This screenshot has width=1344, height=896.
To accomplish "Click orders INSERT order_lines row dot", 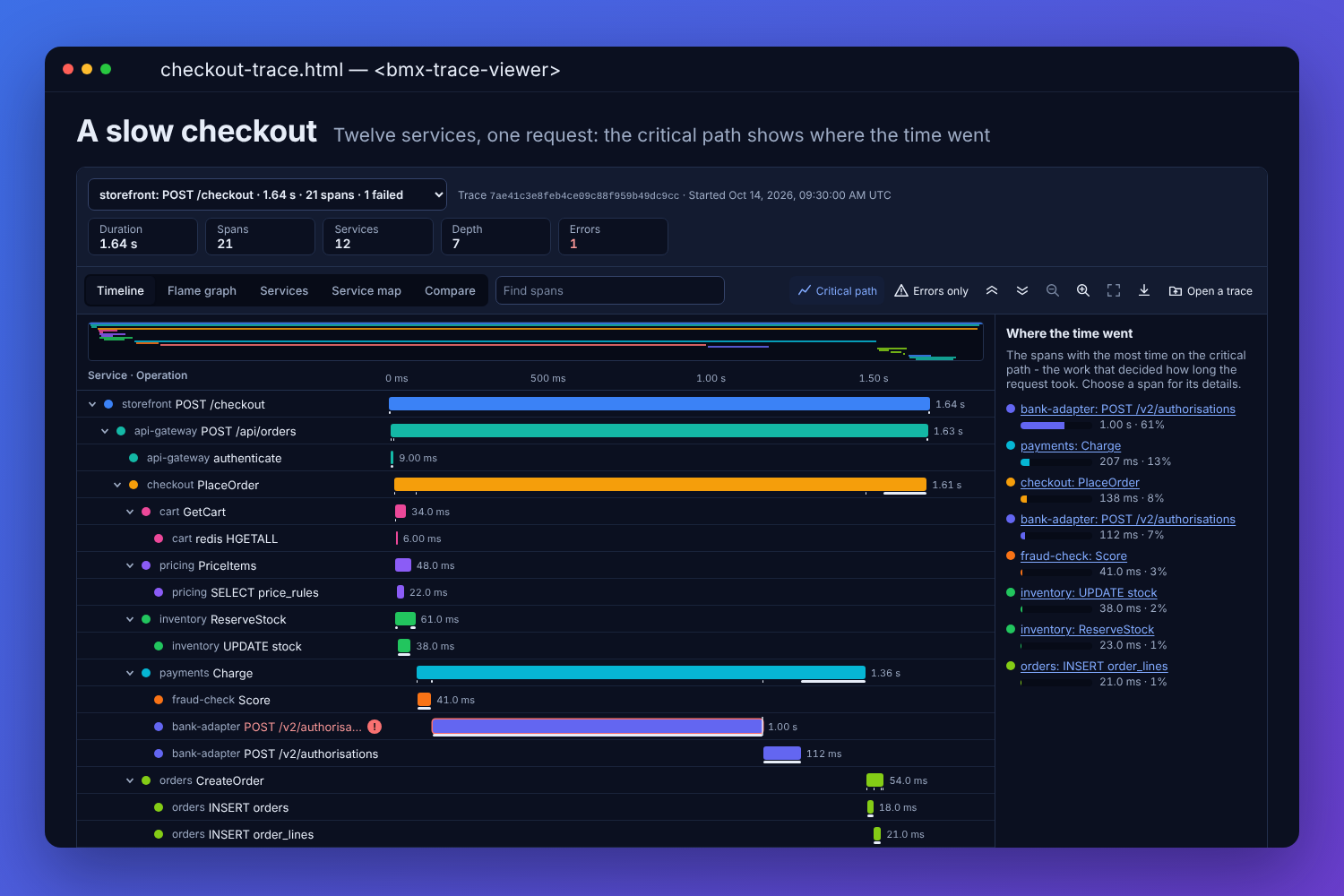I will (159, 834).
